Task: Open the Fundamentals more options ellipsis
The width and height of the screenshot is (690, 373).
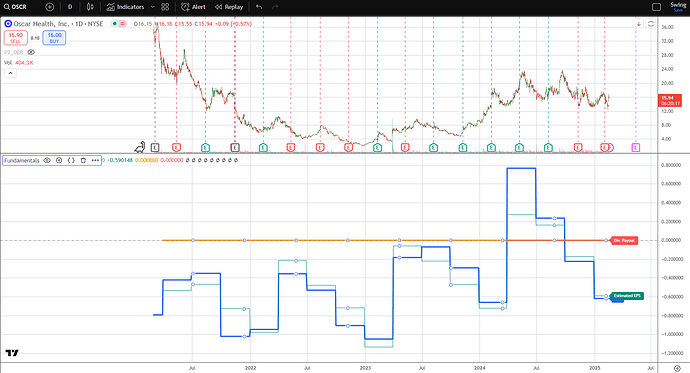Action: (95, 161)
